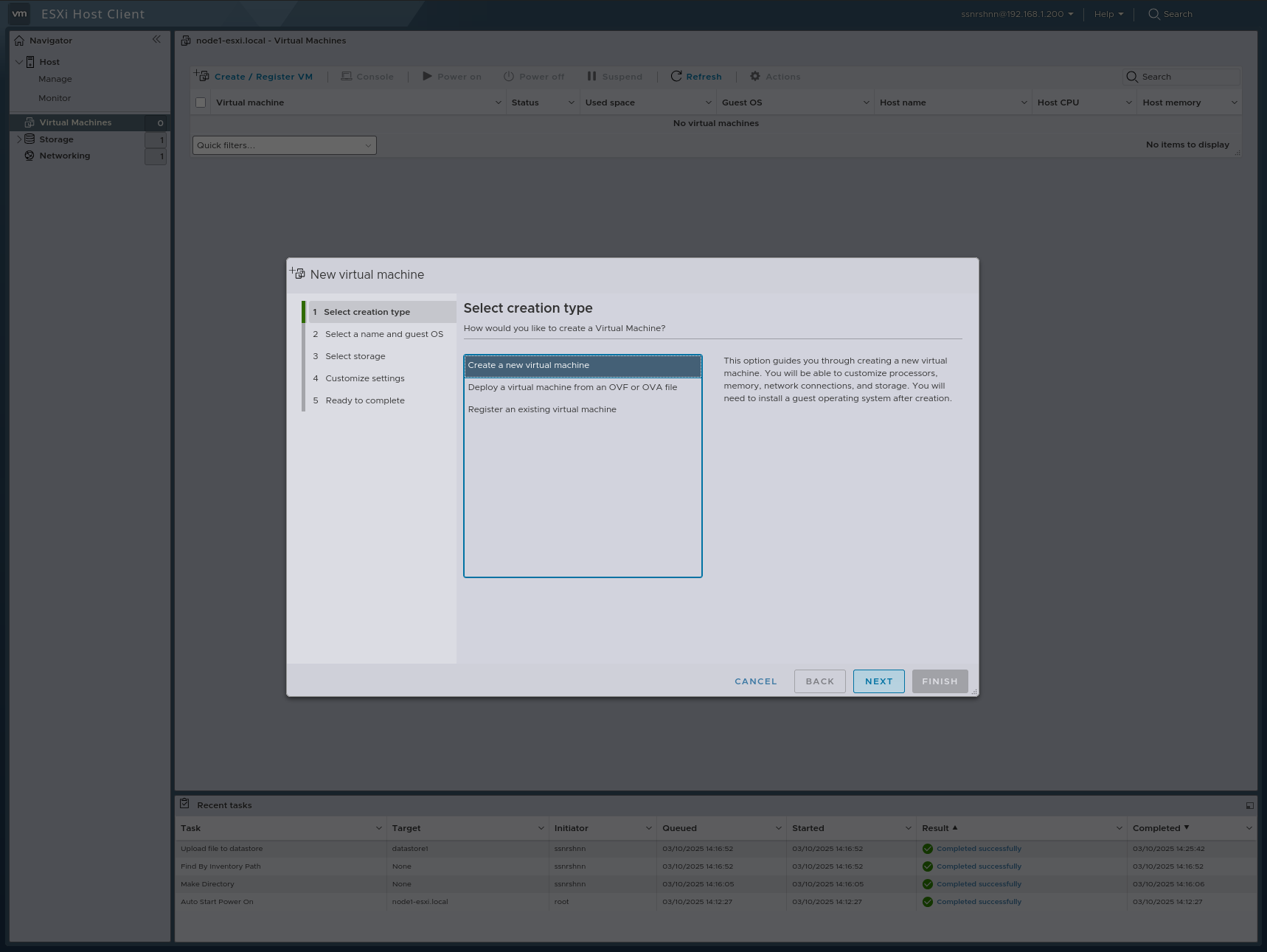Viewport: 1267px width, 952px height.
Task: Click CANCEL to dismiss the wizard
Action: tap(755, 681)
